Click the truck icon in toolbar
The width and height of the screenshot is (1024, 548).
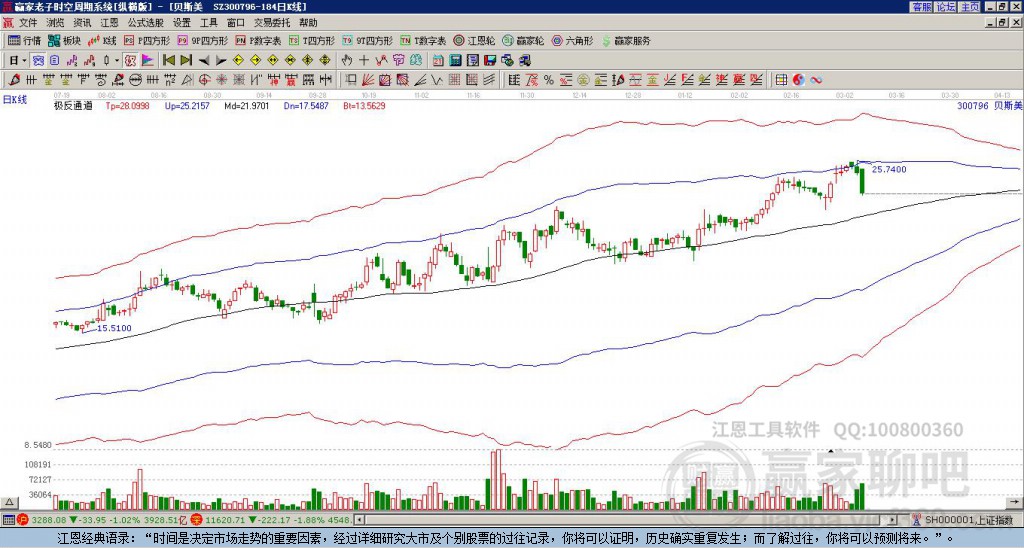(x=525, y=61)
